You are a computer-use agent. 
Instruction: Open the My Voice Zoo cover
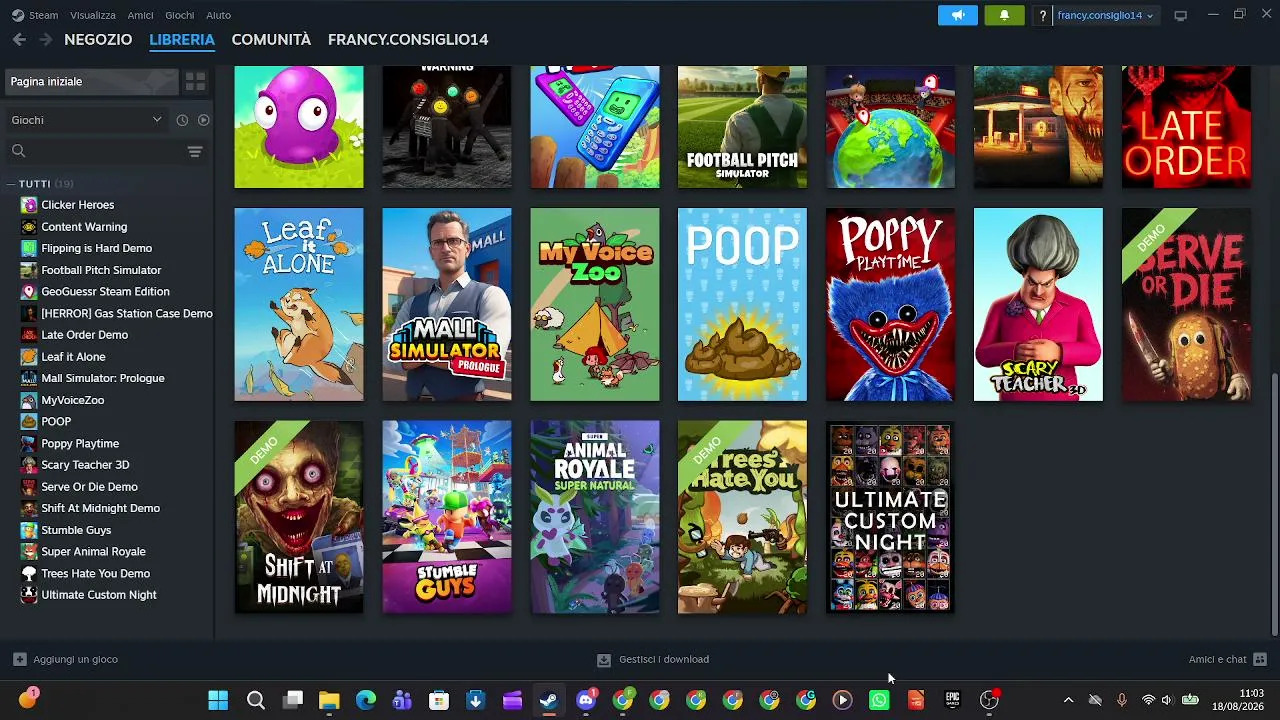[595, 304]
